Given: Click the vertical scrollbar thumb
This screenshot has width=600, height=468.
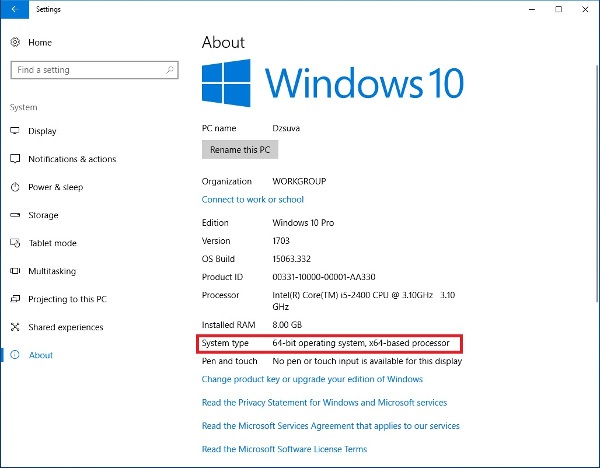Looking at the screenshot, I should click(x=597, y=184).
